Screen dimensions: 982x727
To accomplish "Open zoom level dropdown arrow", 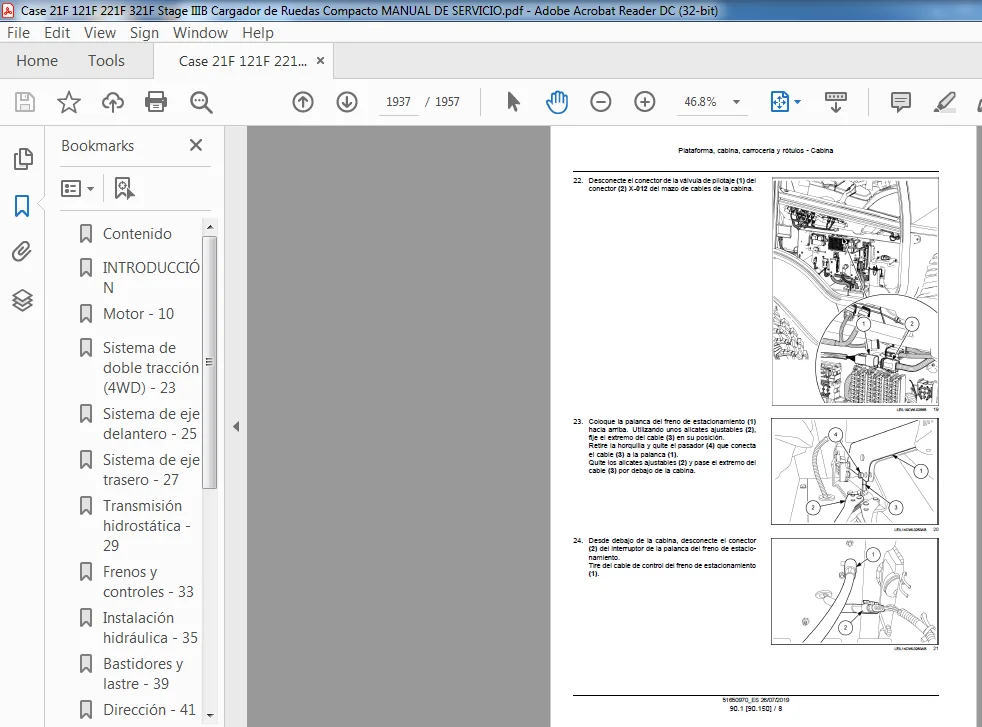I will coord(736,102).
